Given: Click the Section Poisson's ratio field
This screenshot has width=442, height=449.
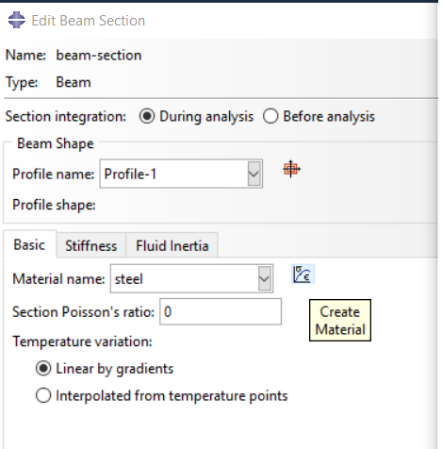Looking at the screenshot, I should coord(221,312).
